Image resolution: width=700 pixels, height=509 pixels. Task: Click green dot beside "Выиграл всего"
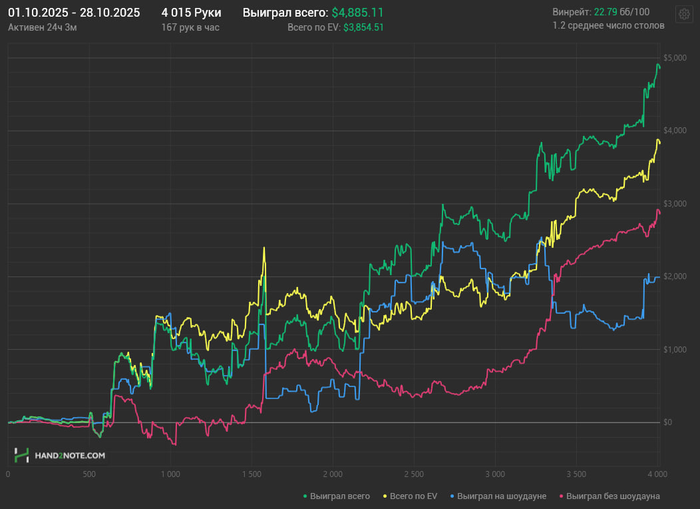pyautogui.click(x=304, y=496)
